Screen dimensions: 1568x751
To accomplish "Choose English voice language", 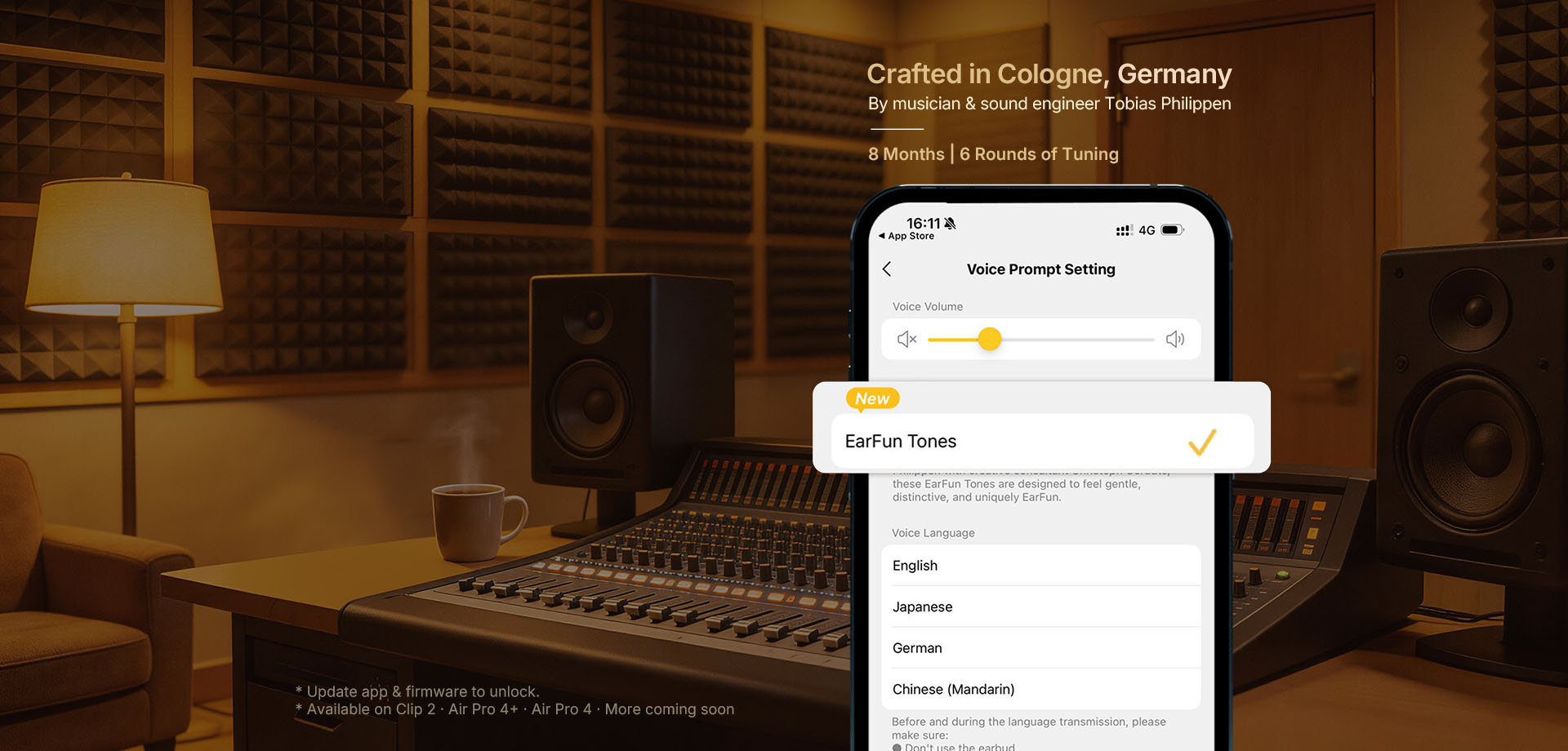I will [x=1041, y=566].
